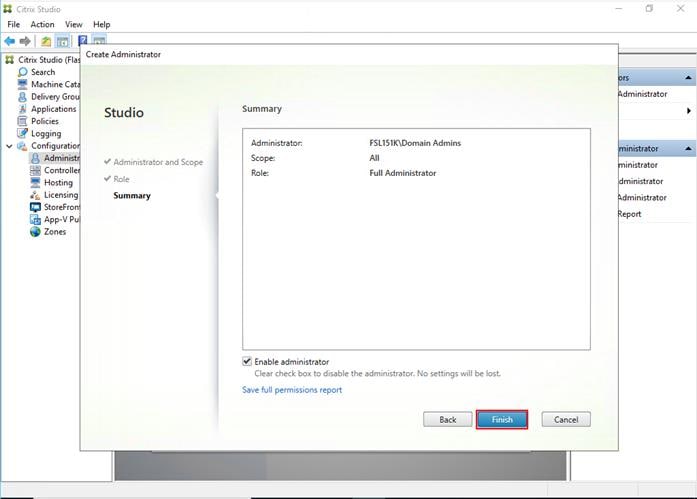Viewport: 697px width, 499px height.
Task: Select the Hosting icon in tree
Action: (35, 182)
